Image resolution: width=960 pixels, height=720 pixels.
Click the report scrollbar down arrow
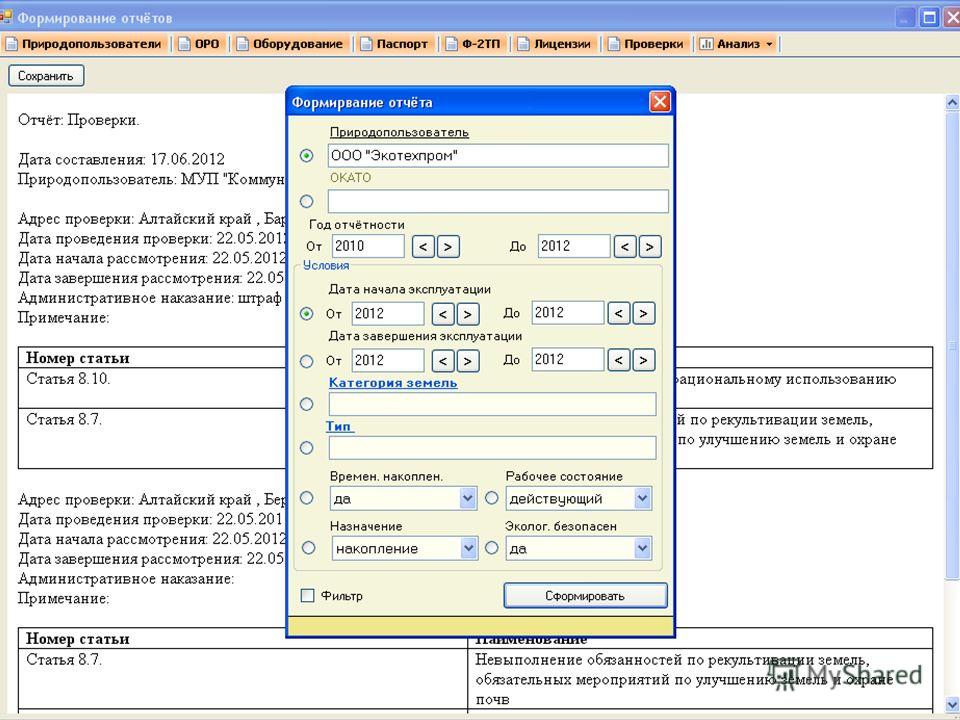pyautogui.click(x=952, y=703)
